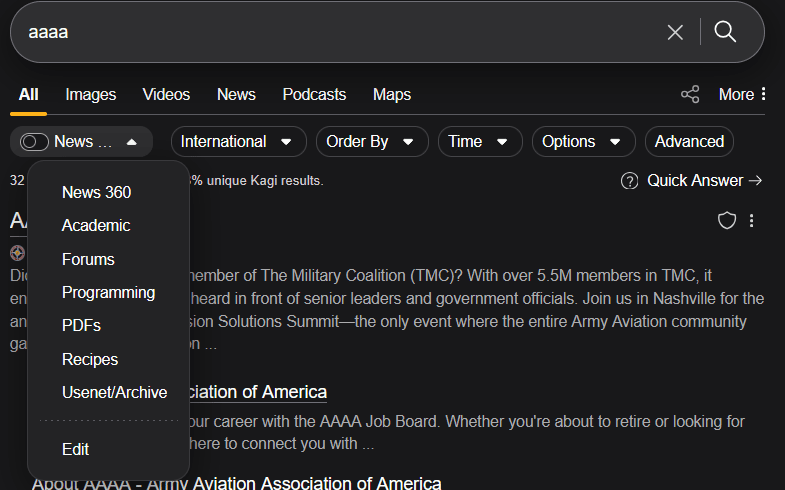
Task: Select Usenet/Archive from the lens list
Action: (114, 392)
